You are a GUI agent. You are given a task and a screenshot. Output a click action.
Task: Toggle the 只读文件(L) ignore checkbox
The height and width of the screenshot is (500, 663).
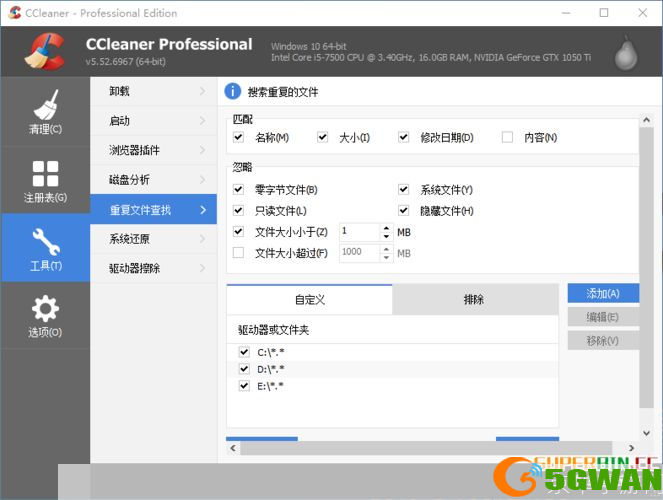tap(238, 210)
